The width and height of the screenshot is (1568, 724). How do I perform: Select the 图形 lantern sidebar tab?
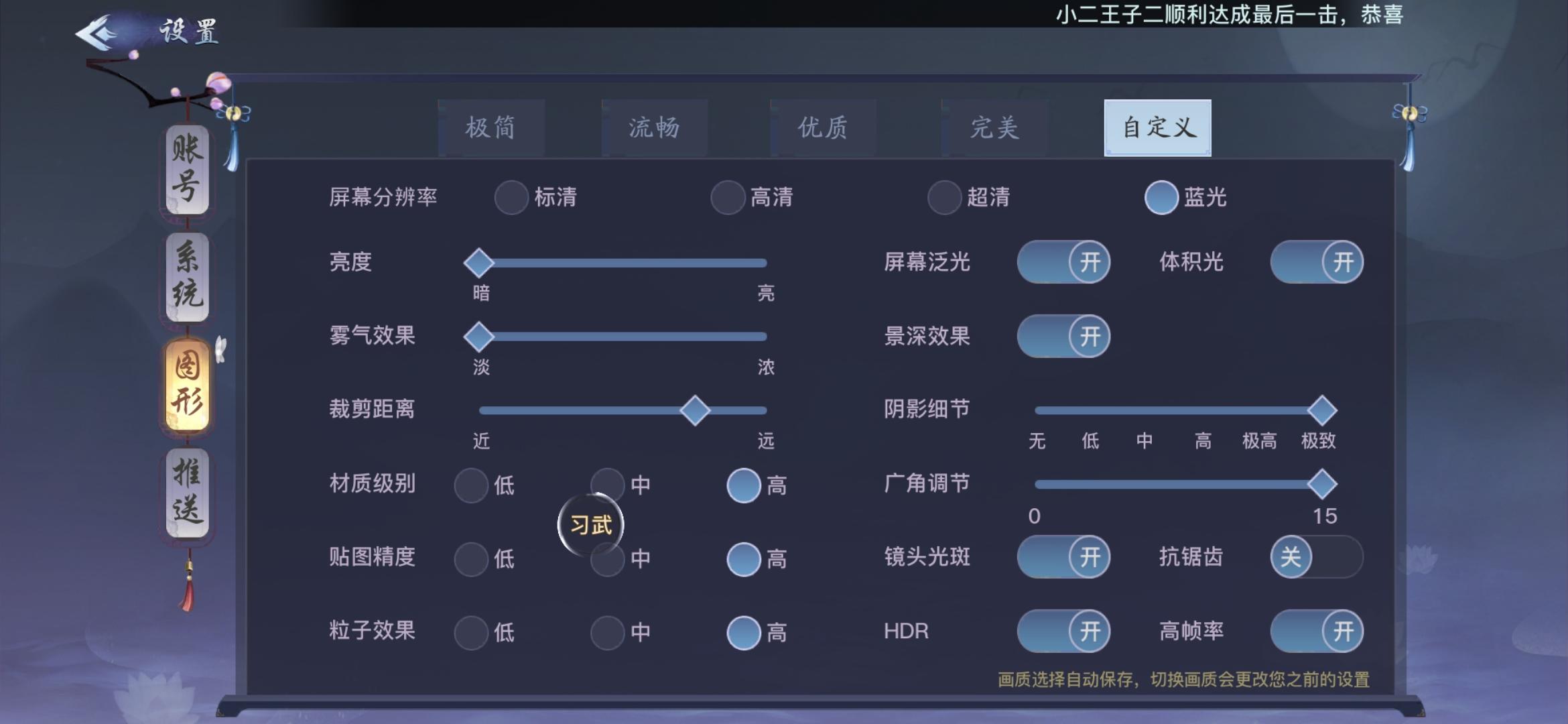pos(187,385)
